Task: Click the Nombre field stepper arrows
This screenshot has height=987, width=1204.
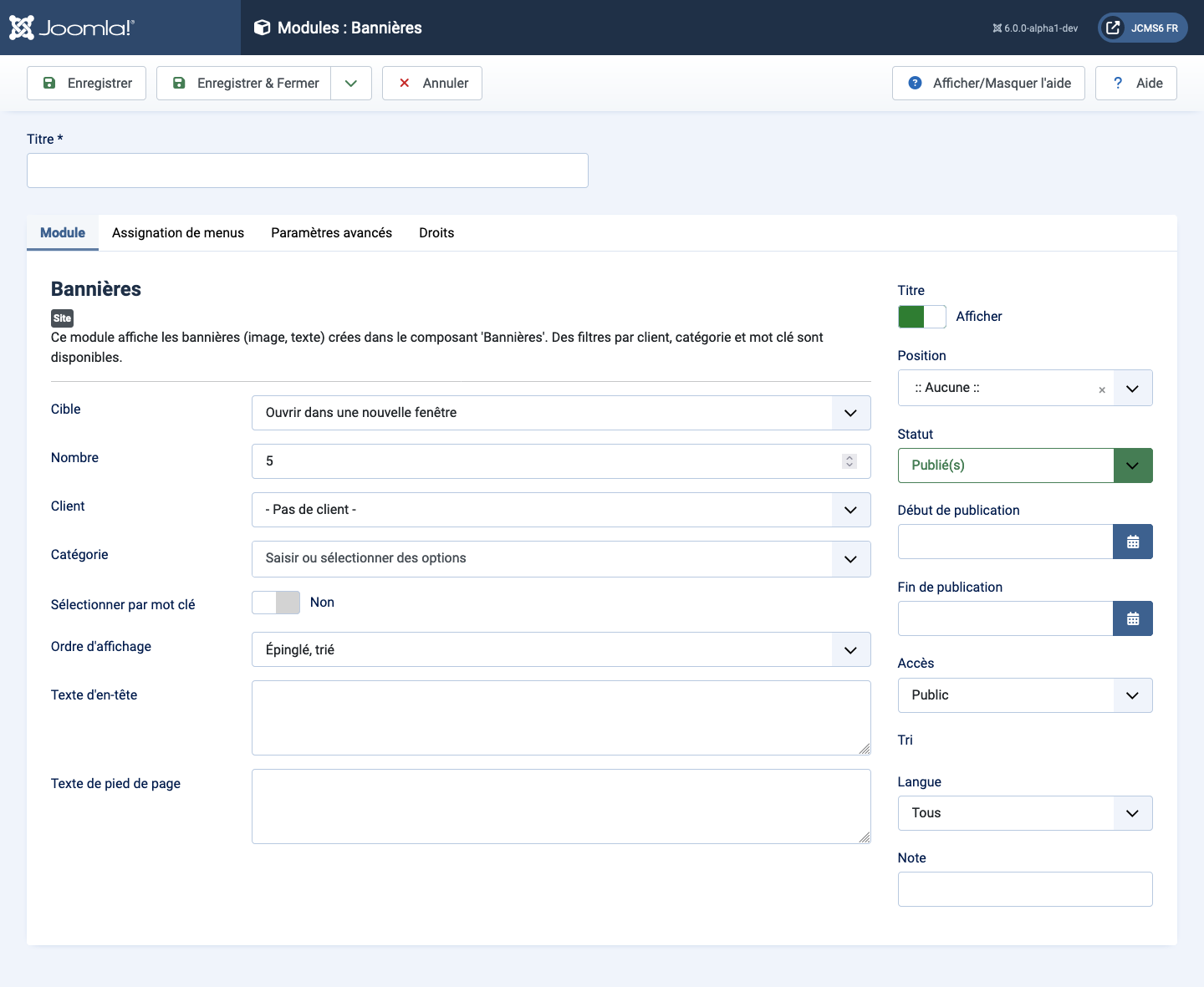Action: coord(849,461)
